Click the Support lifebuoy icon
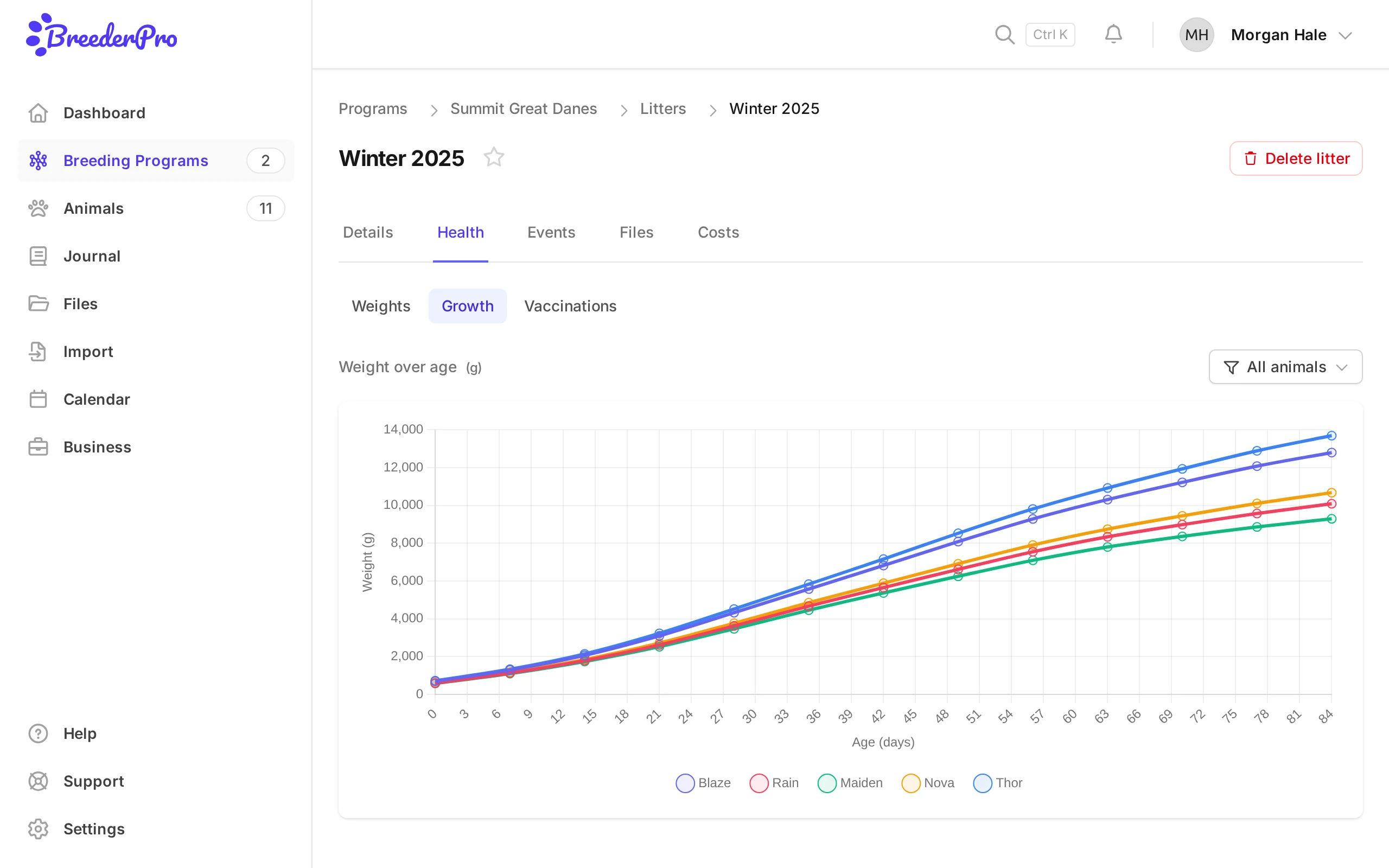The height and width of the screenshot is (868, 1389). pyautogui.click(x=39, y=781)
